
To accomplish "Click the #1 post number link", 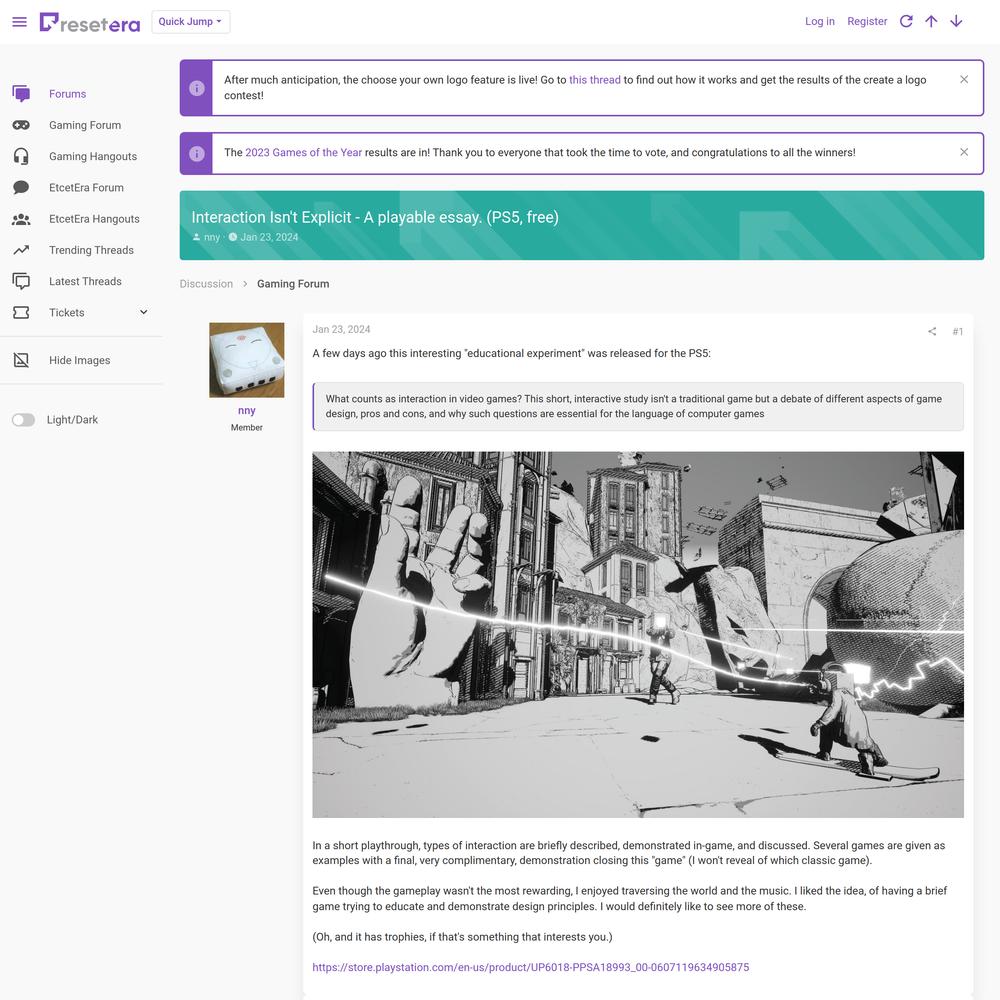I will coord(957,331).
